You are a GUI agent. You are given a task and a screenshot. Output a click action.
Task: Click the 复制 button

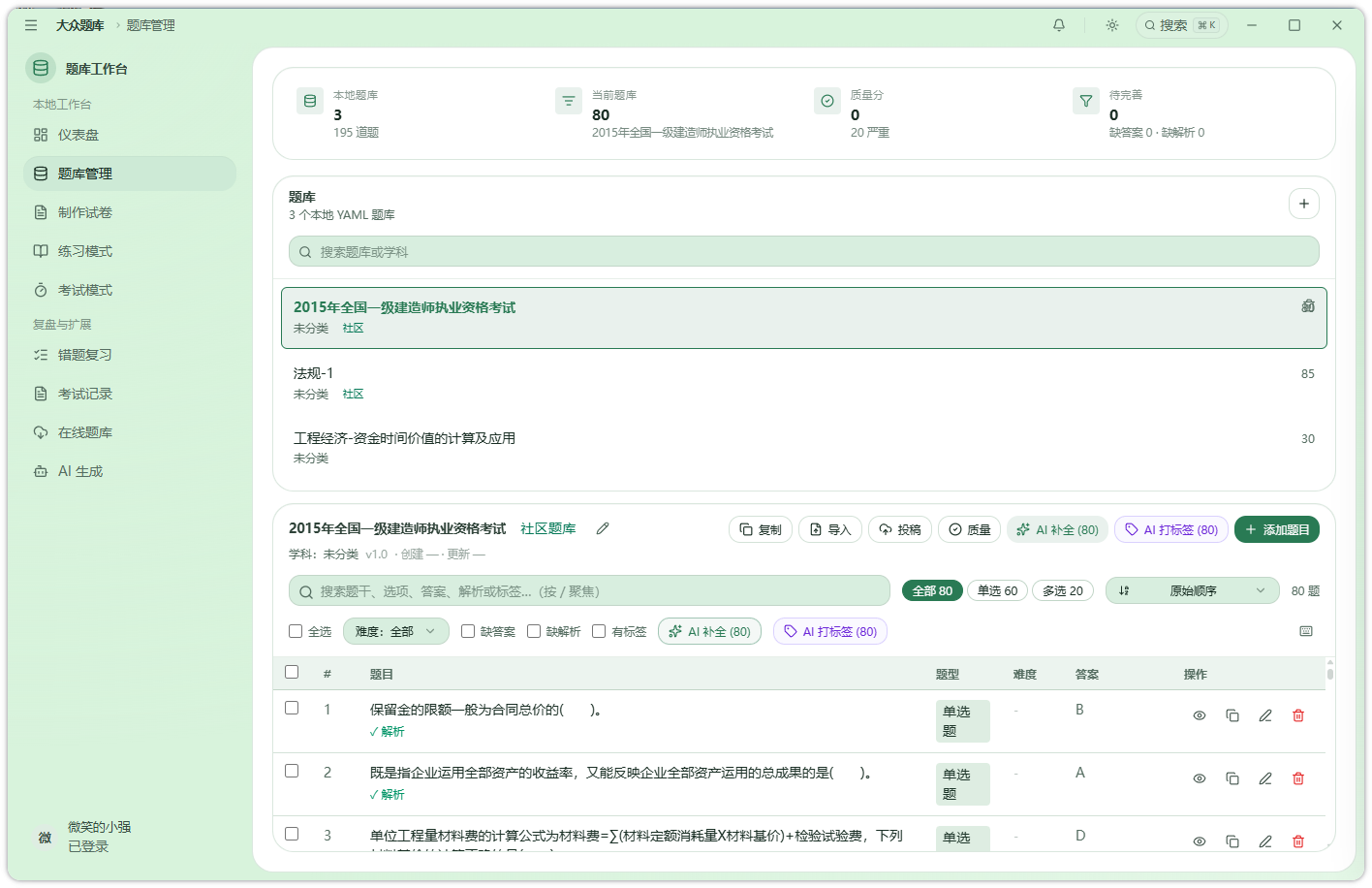click(761, 529)
